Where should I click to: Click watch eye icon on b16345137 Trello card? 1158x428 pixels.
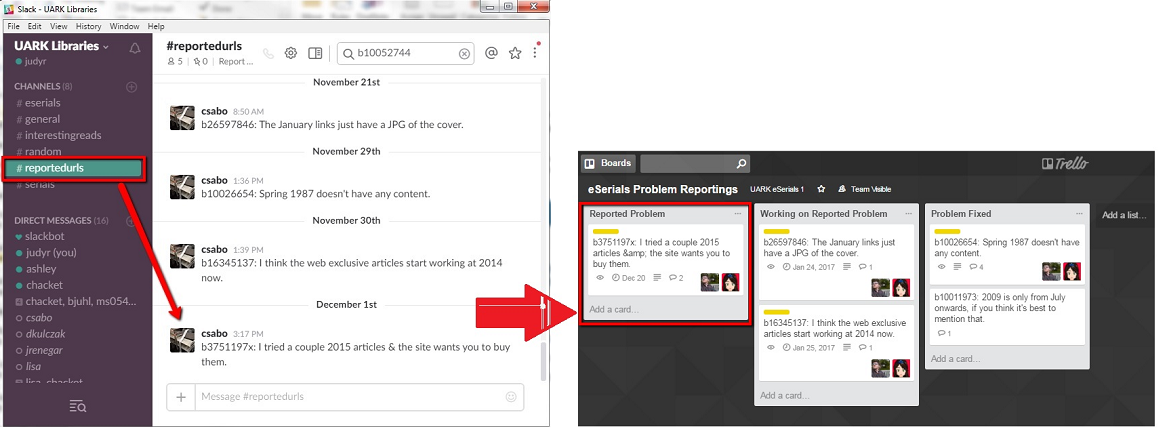click(771, 347)
